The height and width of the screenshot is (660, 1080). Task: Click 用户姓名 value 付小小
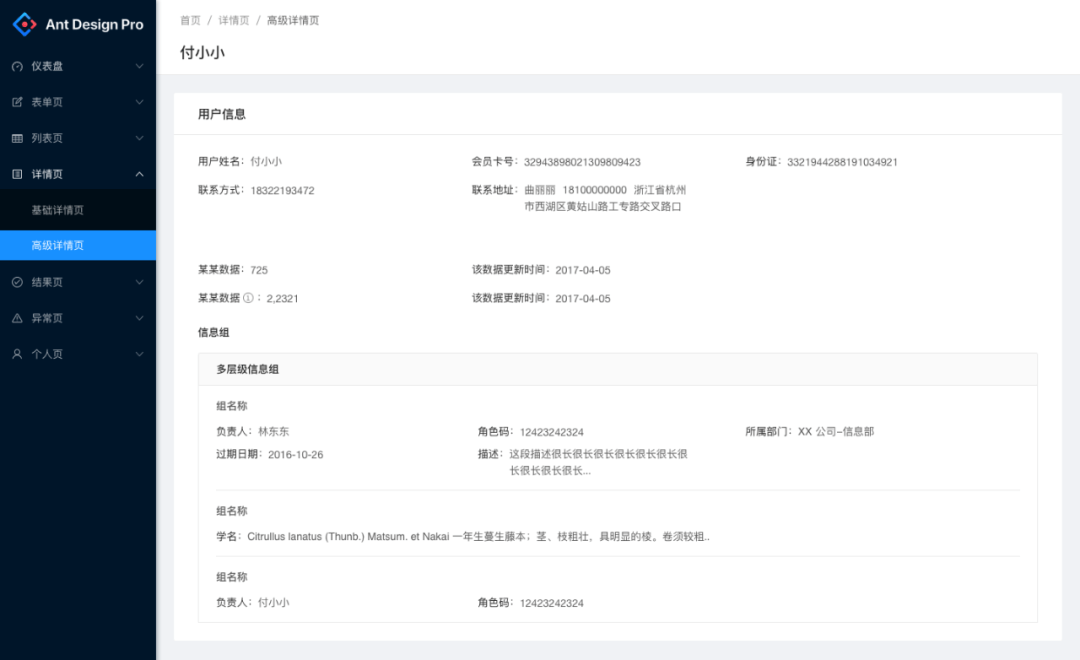266,161
